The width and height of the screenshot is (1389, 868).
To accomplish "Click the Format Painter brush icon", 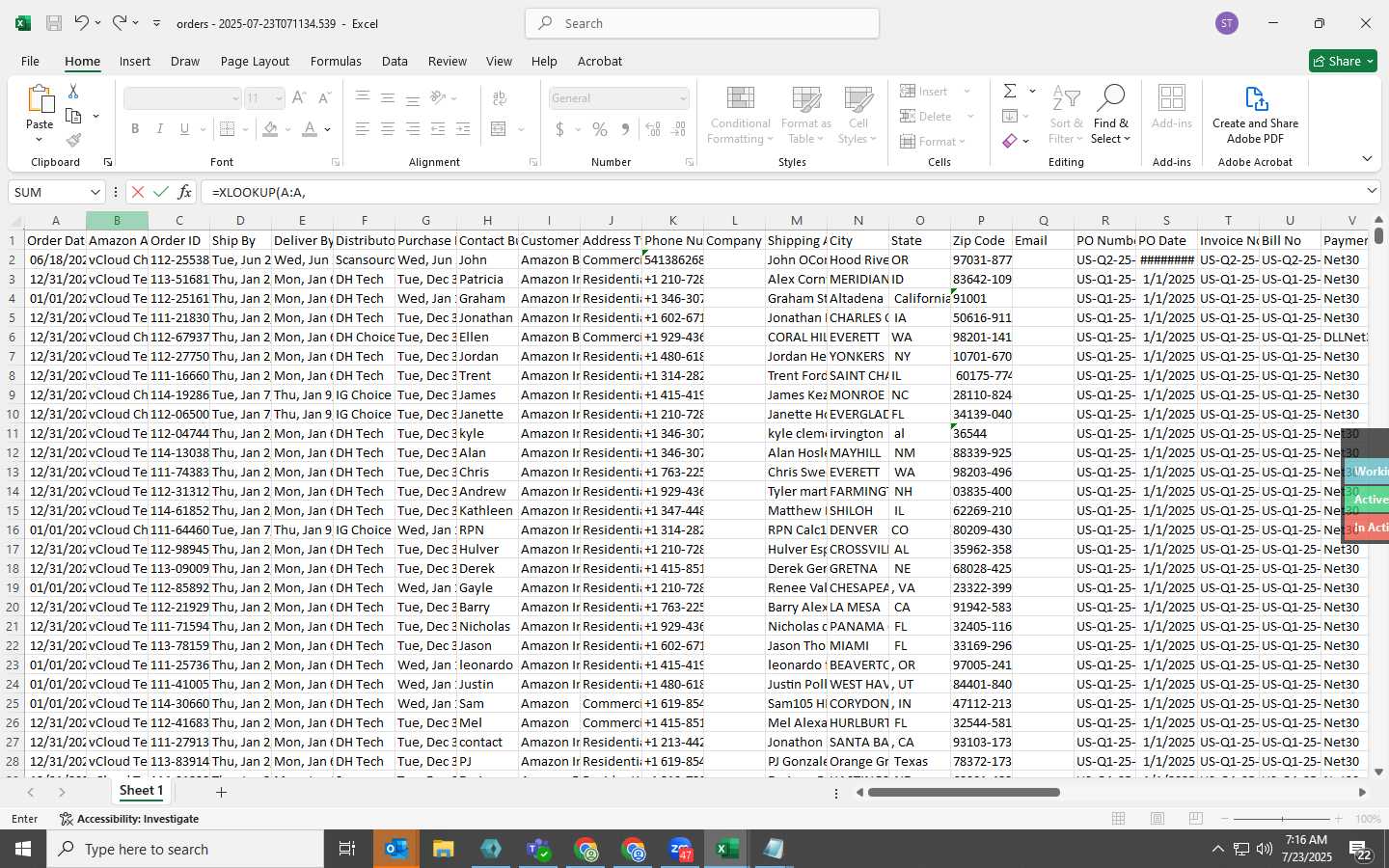I will [x=73, y=140].
